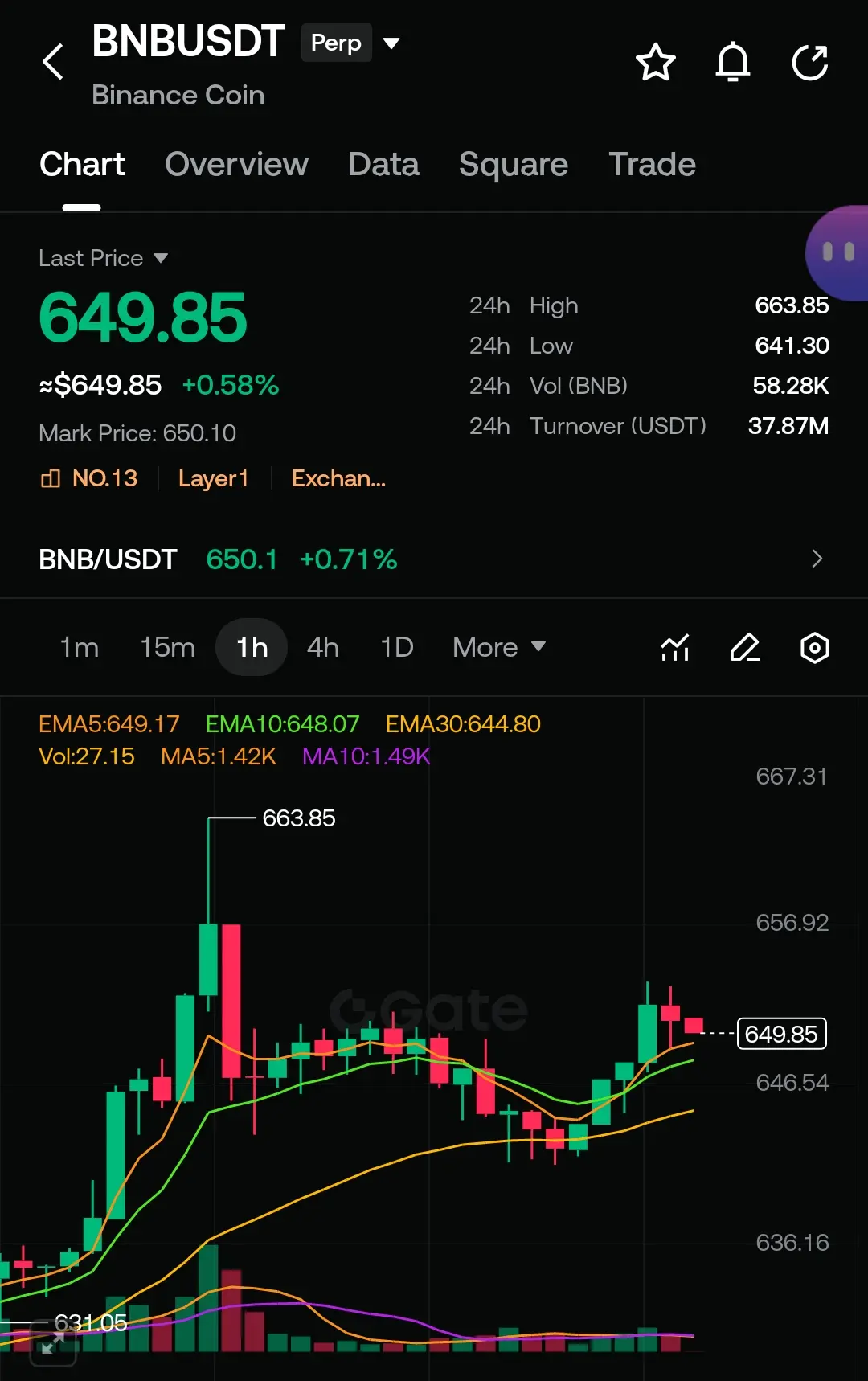Tap the 24h Turnover value 37.87M
Viewport: 868px width, 1381px height.
coord(788,426)
